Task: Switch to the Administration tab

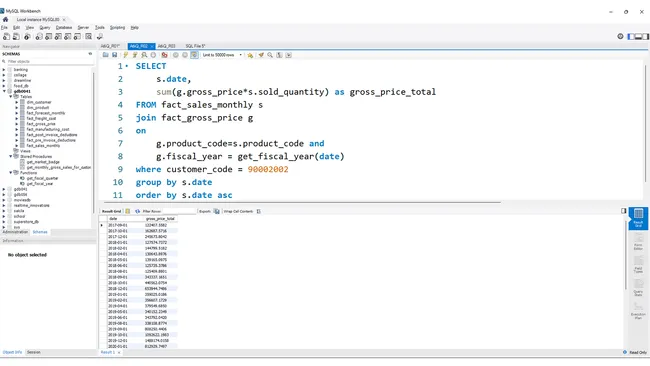Action: click(15, 232)
